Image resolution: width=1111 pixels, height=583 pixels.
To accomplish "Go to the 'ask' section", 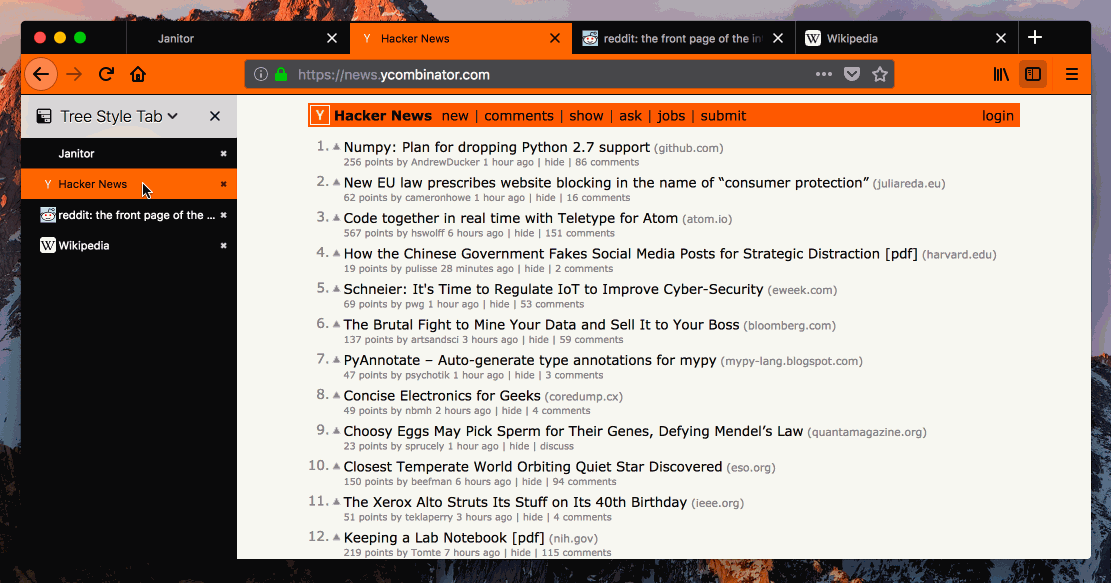I will (x=630, y=116).
